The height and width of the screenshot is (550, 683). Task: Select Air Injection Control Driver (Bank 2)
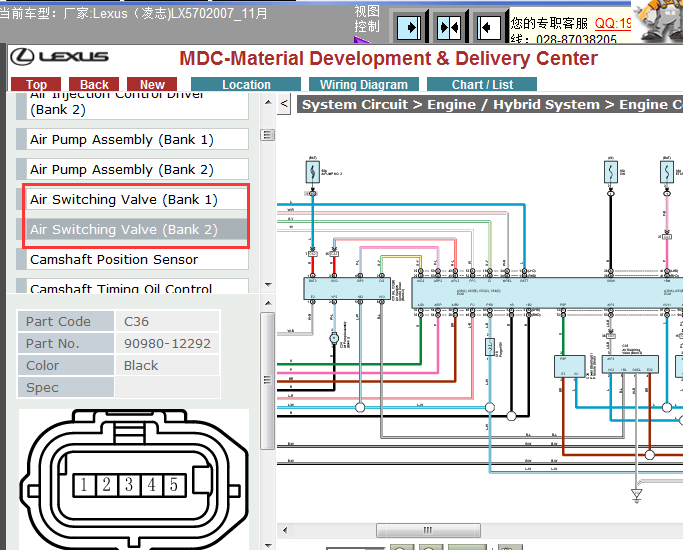coord(132,105)
